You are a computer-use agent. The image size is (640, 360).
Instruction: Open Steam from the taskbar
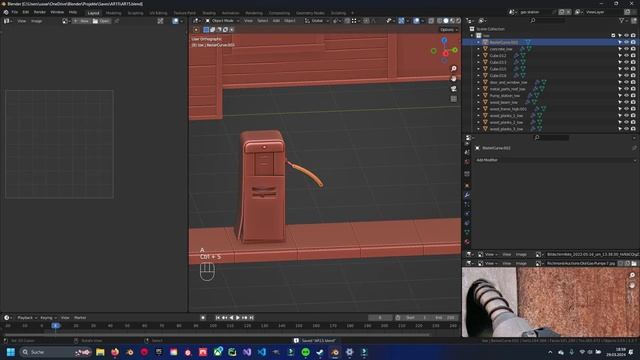320,352
